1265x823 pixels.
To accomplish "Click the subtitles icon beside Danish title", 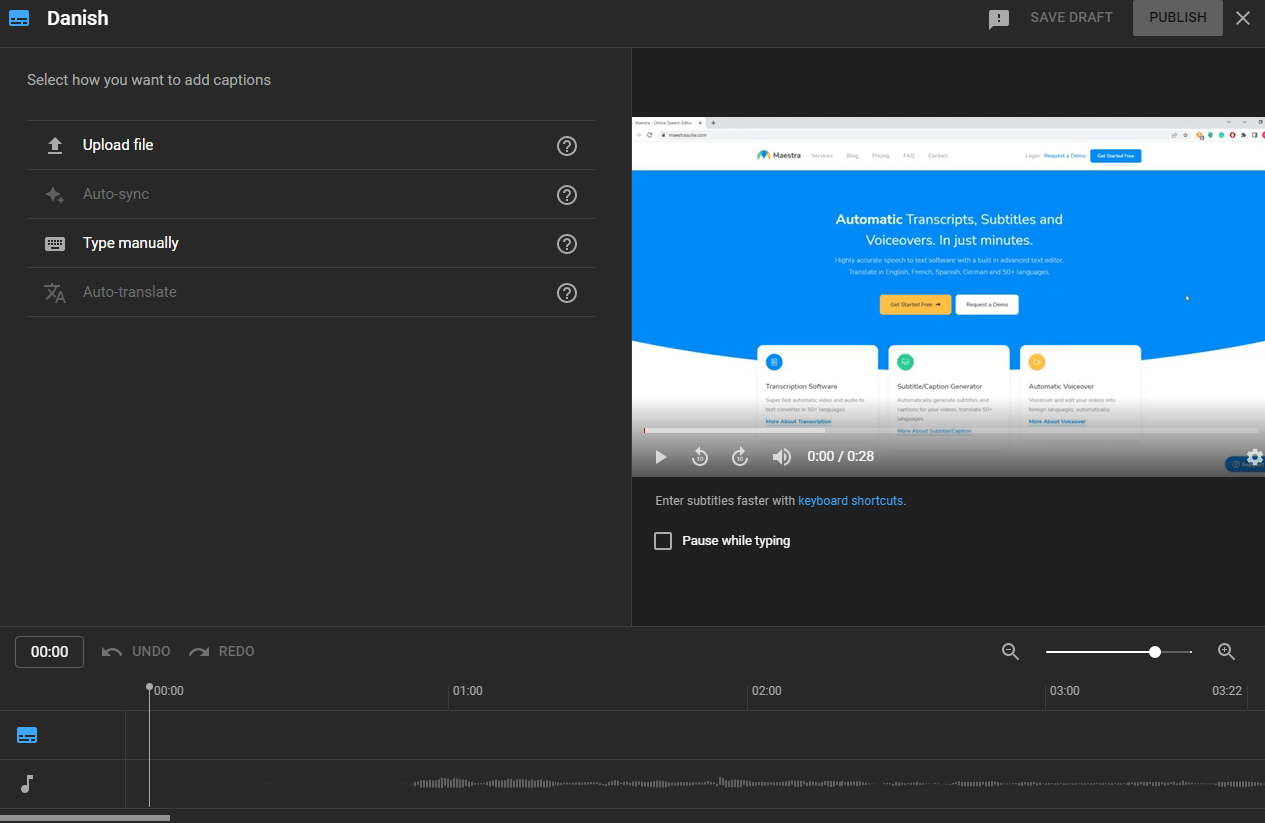I will (19, 18).
